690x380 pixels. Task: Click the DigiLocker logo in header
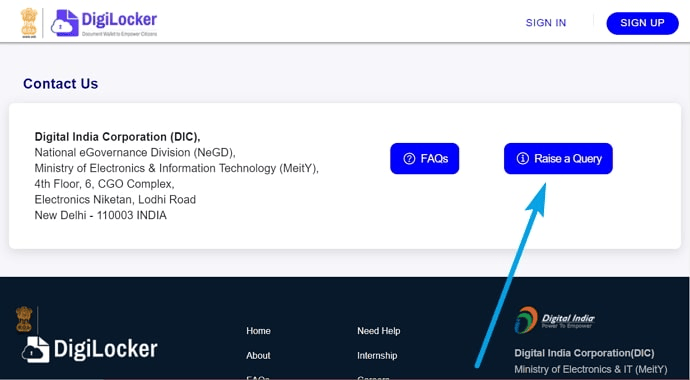pyautogui.click(x=104, y=23)
